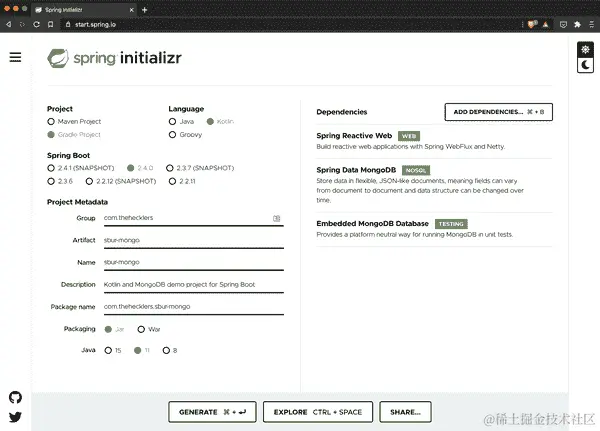Screen dimensions: 600x431
Task: Open the hamburger side menu
Action: pos(15,57)
